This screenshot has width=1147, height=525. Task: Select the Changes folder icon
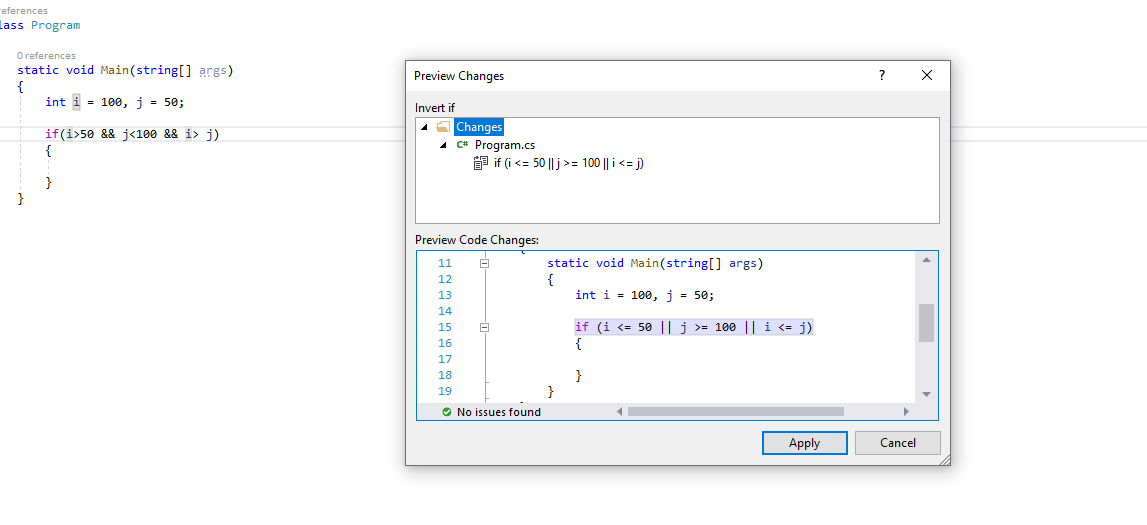click(x=443, y=127)
